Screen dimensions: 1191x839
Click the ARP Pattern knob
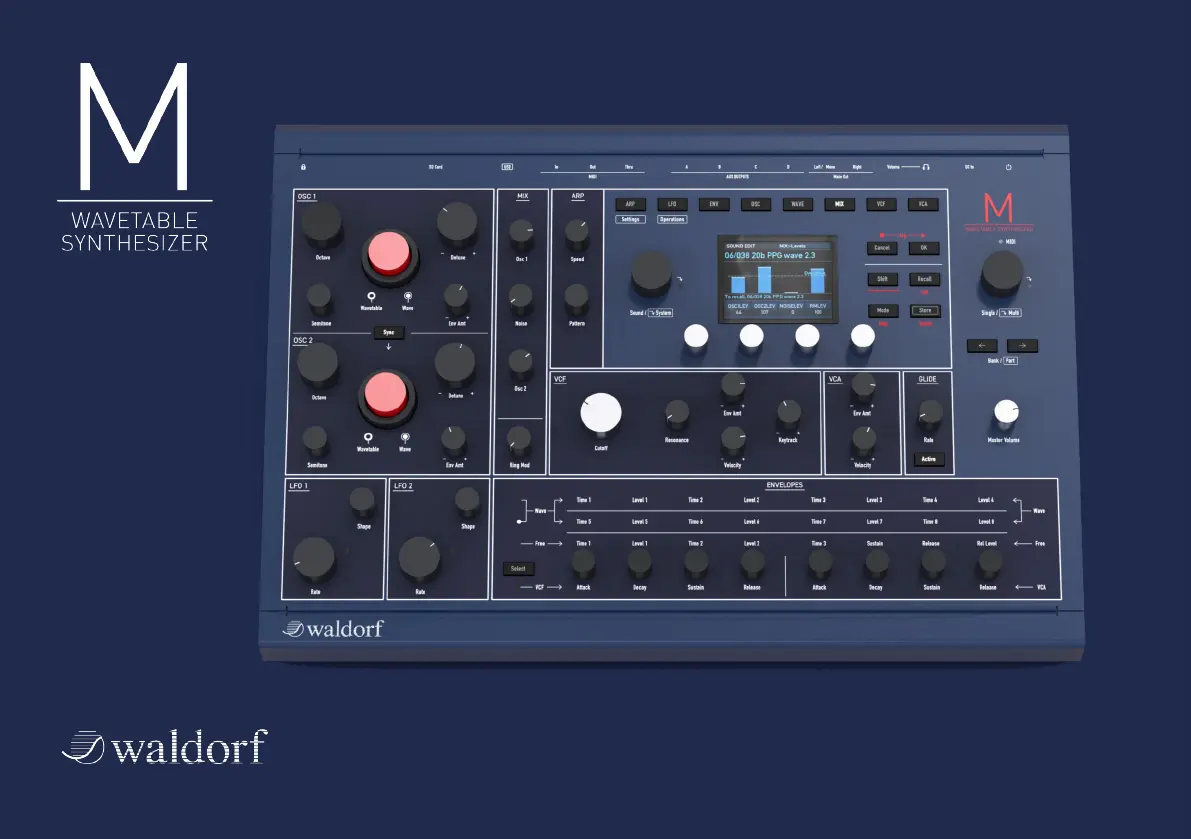pyautogui.click(x=577, y=298)
